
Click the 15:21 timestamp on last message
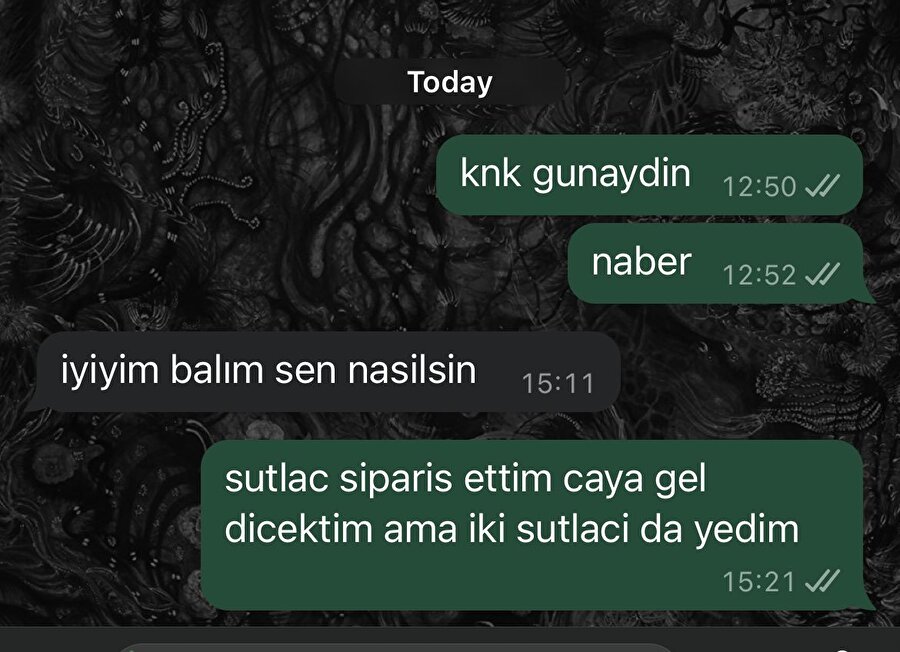[x=759, y=582]
